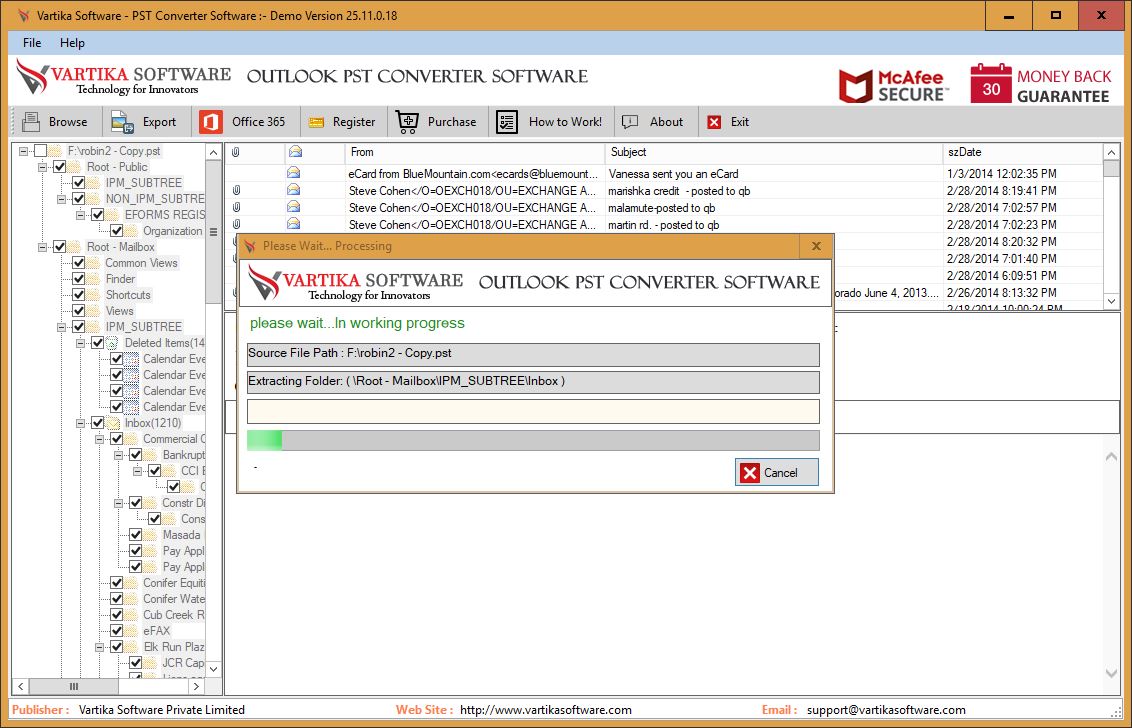Click the eFAX folder icon
The height and width of the screenshot is (728, 1132).
tap(132, 631)
